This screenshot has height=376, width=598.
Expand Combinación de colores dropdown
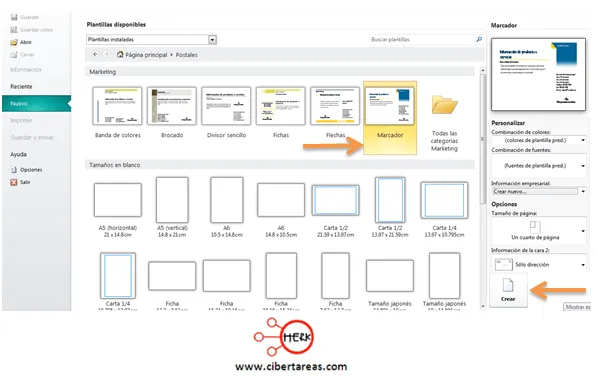pos(583,140)
